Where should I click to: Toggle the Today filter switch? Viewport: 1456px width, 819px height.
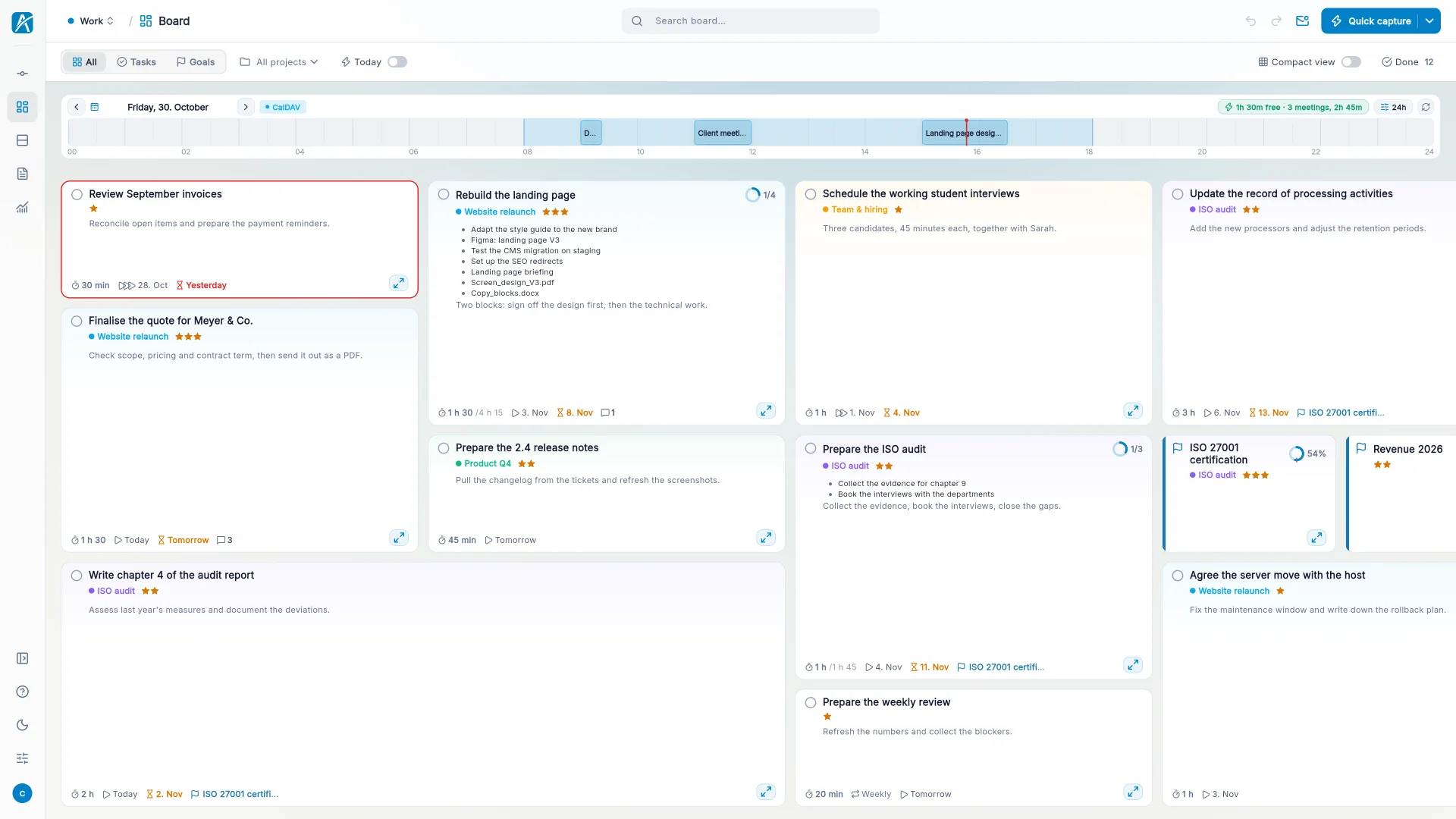397,62
